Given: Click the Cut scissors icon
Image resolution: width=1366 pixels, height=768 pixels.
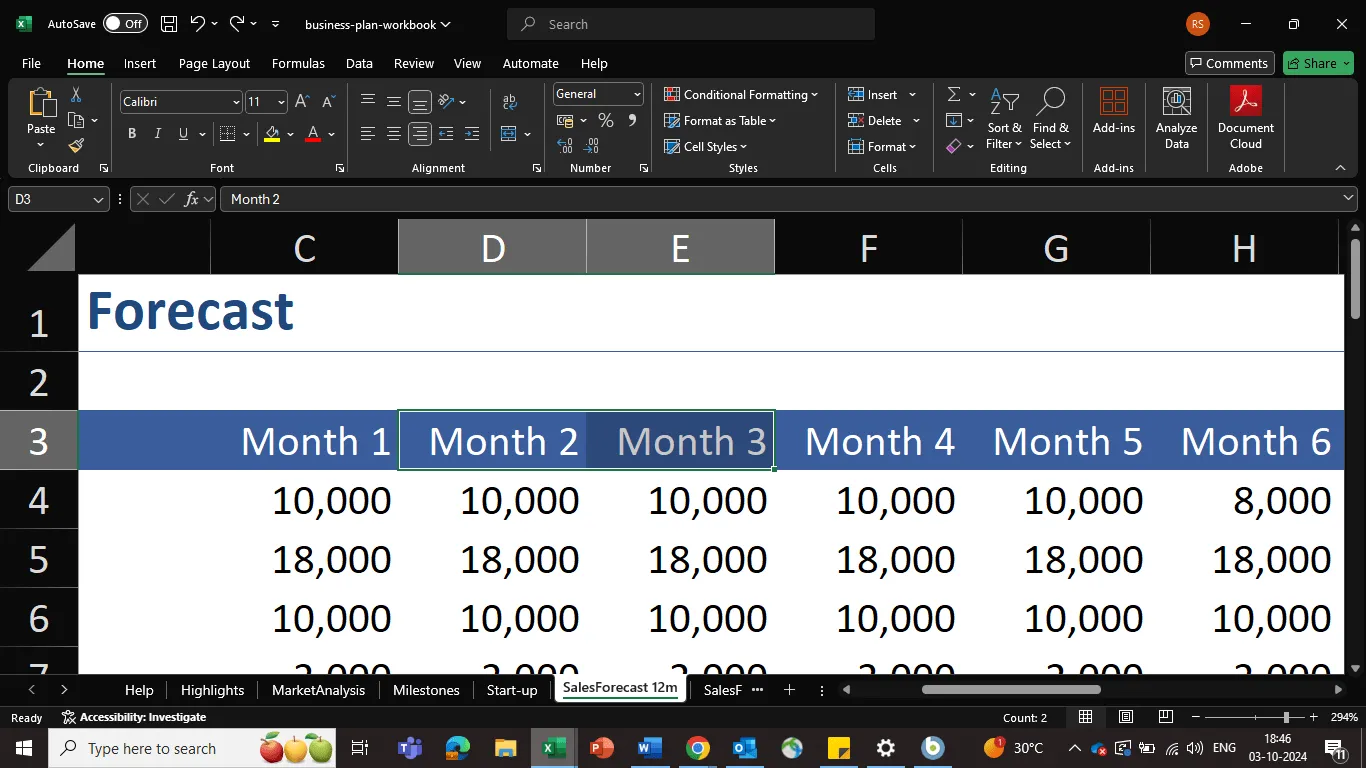Looking at the screenshot, I should point(76,95).
